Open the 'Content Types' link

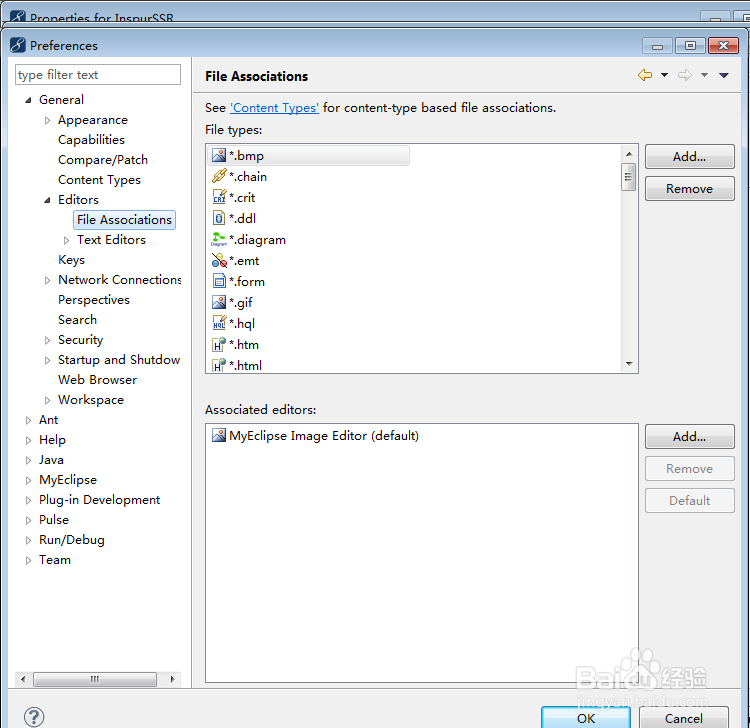[275, 108]
